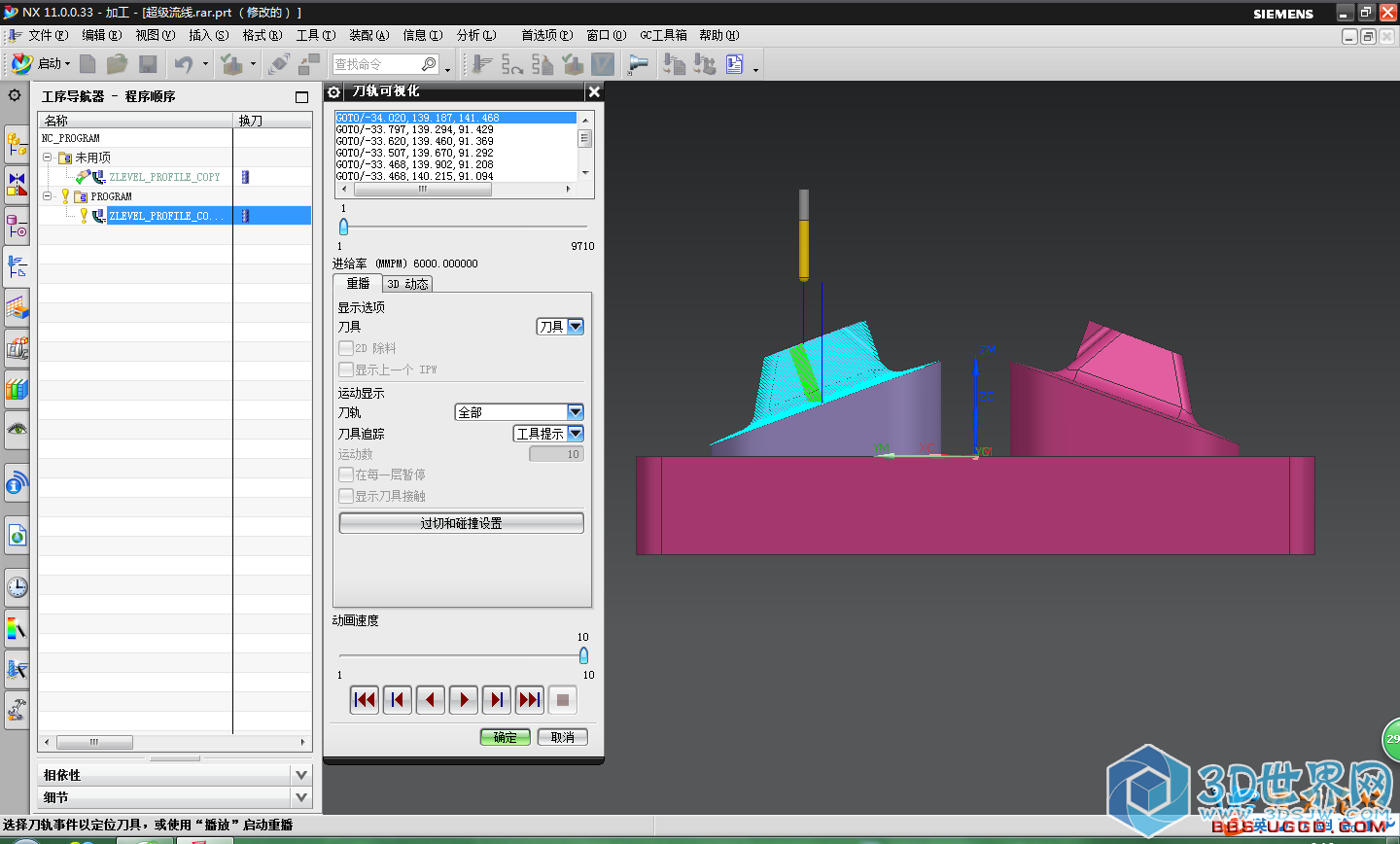The width and height of the screenshot is (1400, 844).
Task: Click the navigator horizontal scrollbar thumb
Action: tap(94, 742)
